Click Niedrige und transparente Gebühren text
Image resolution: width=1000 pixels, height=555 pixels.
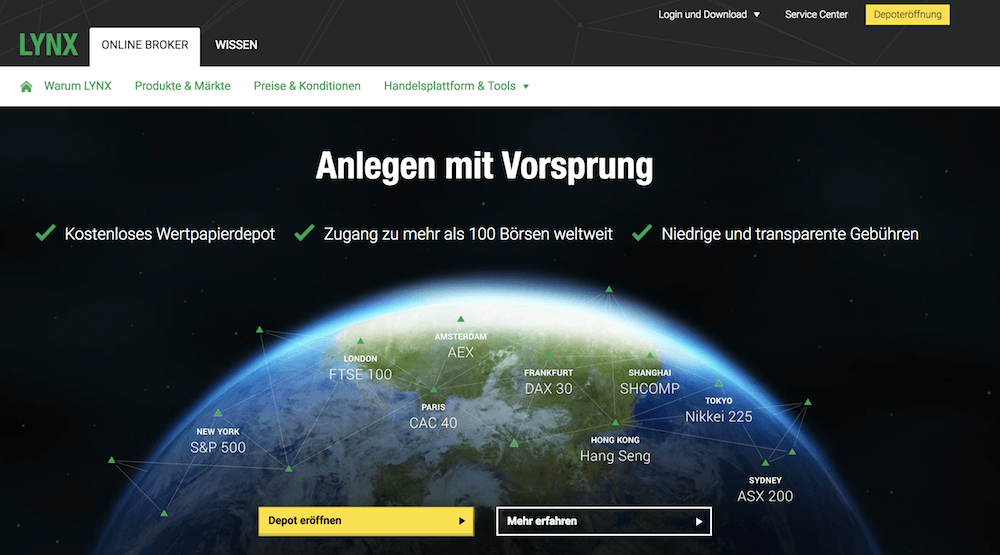click(790, 234)
